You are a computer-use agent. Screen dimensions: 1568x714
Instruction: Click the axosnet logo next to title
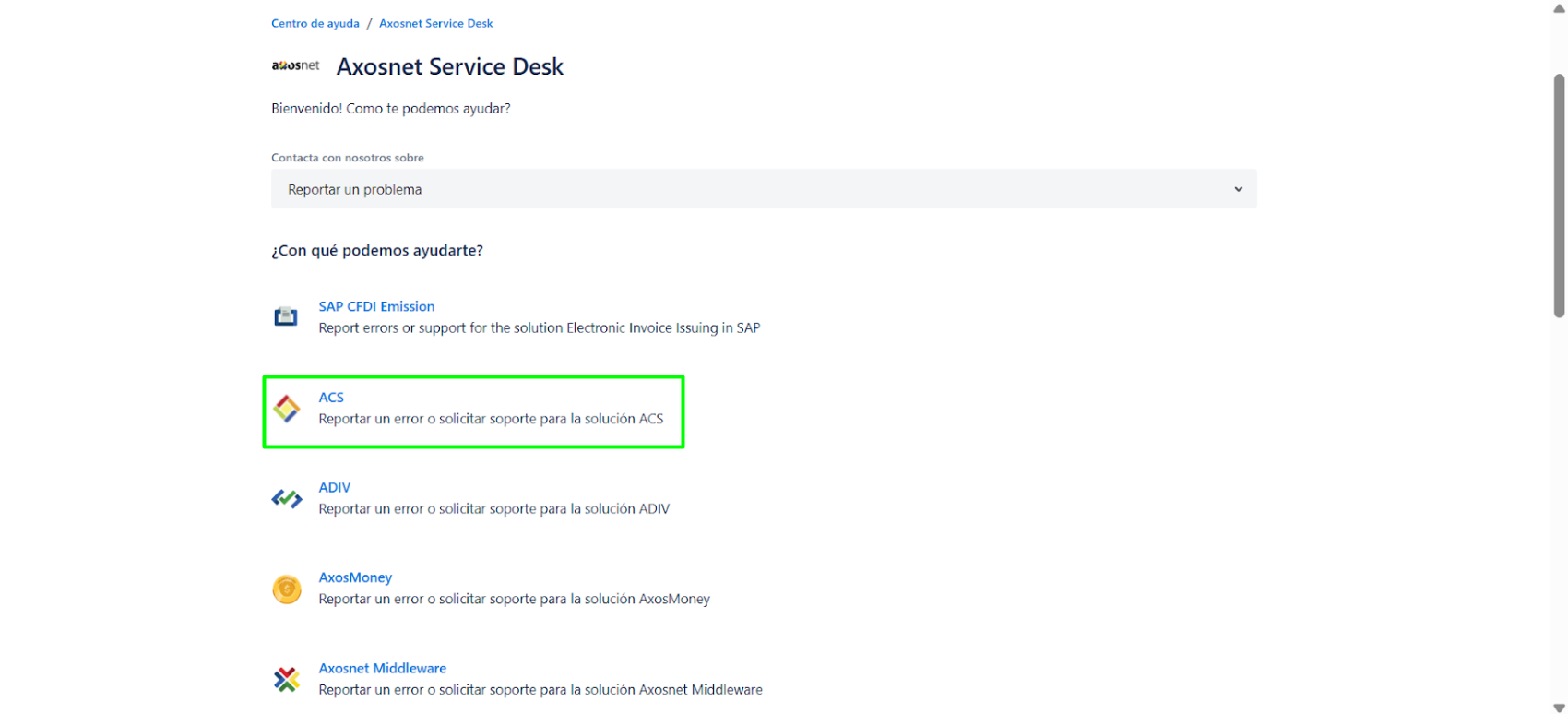point(295,66)
